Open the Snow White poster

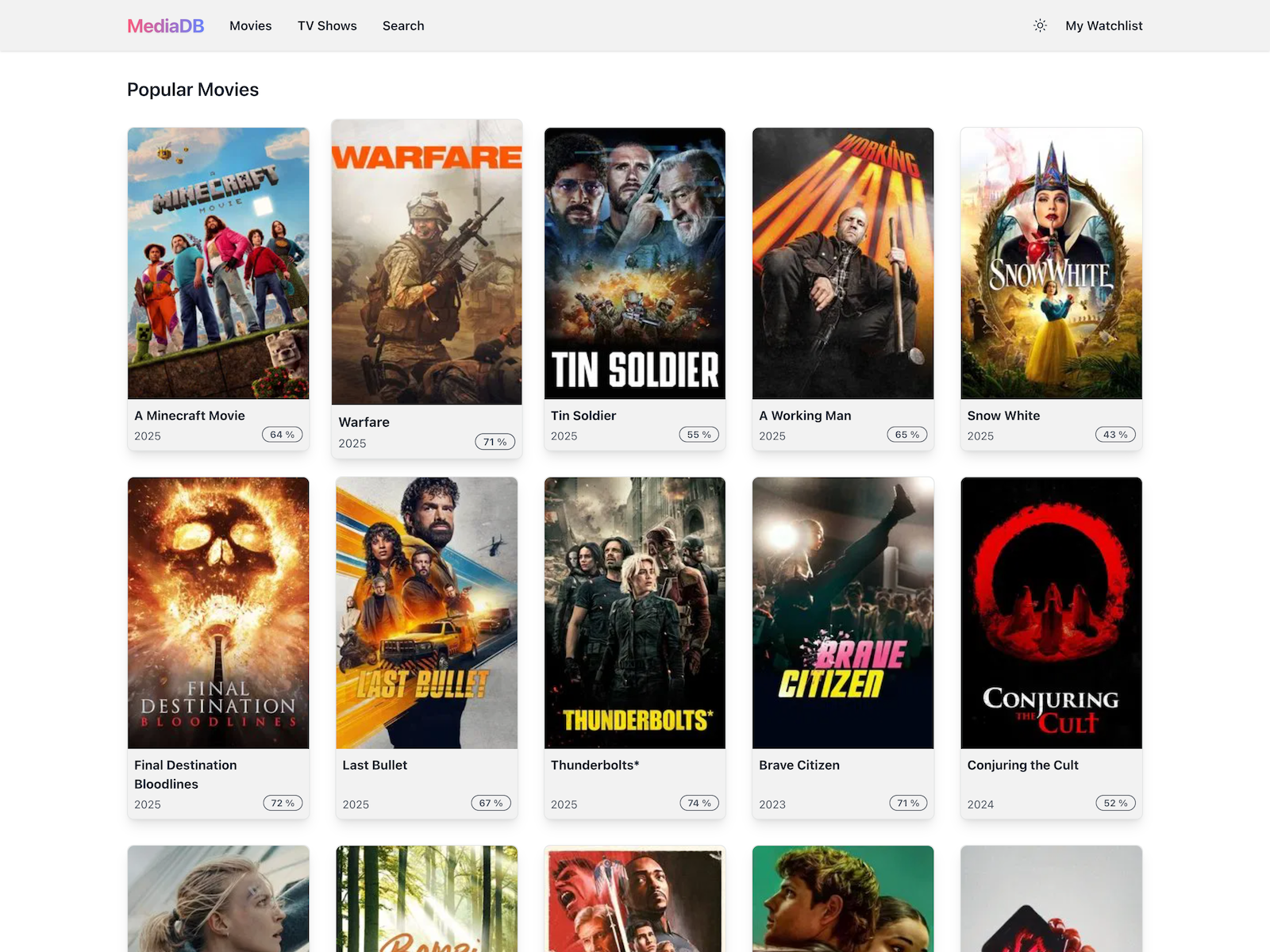pos(1052,263)
